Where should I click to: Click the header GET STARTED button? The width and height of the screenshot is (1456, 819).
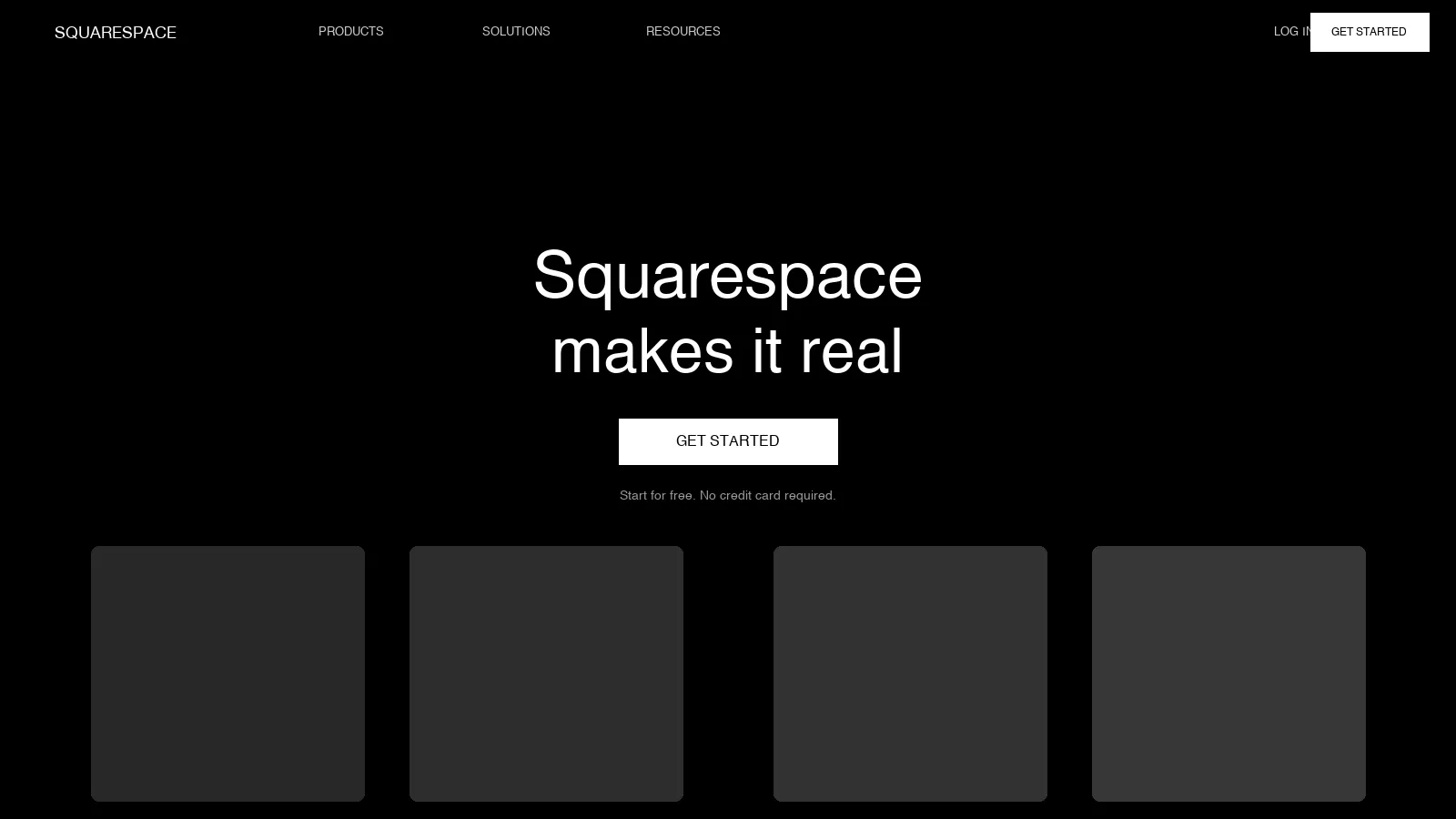(x=1370, y=32)
